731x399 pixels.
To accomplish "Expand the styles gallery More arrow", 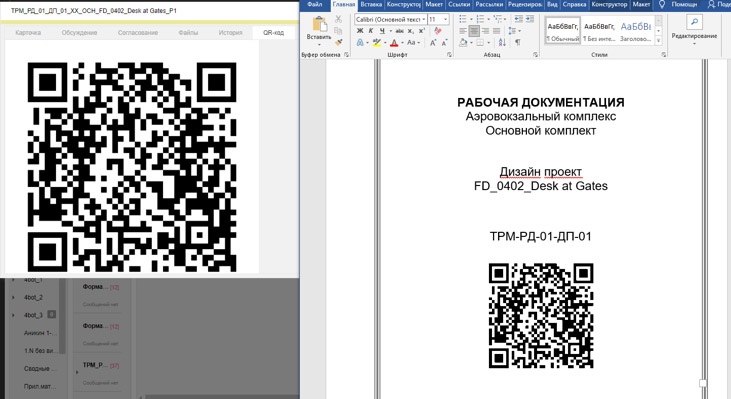I will pyautogui.click(x=659, y=41).
